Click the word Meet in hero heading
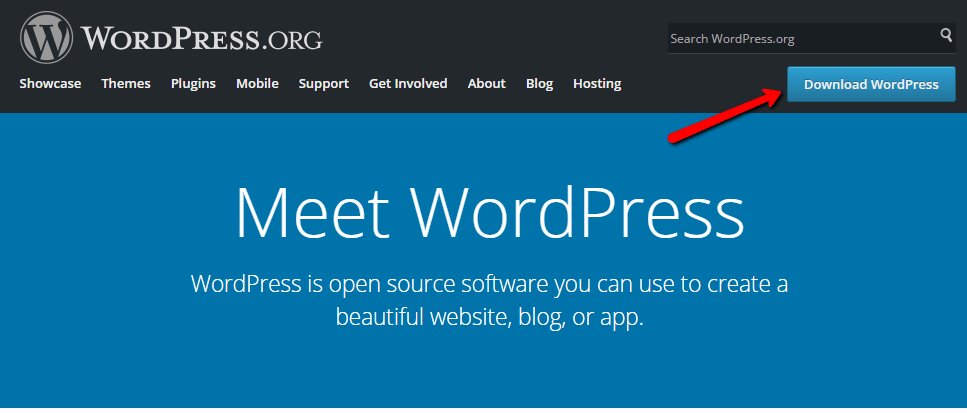 tap(315, 212)
